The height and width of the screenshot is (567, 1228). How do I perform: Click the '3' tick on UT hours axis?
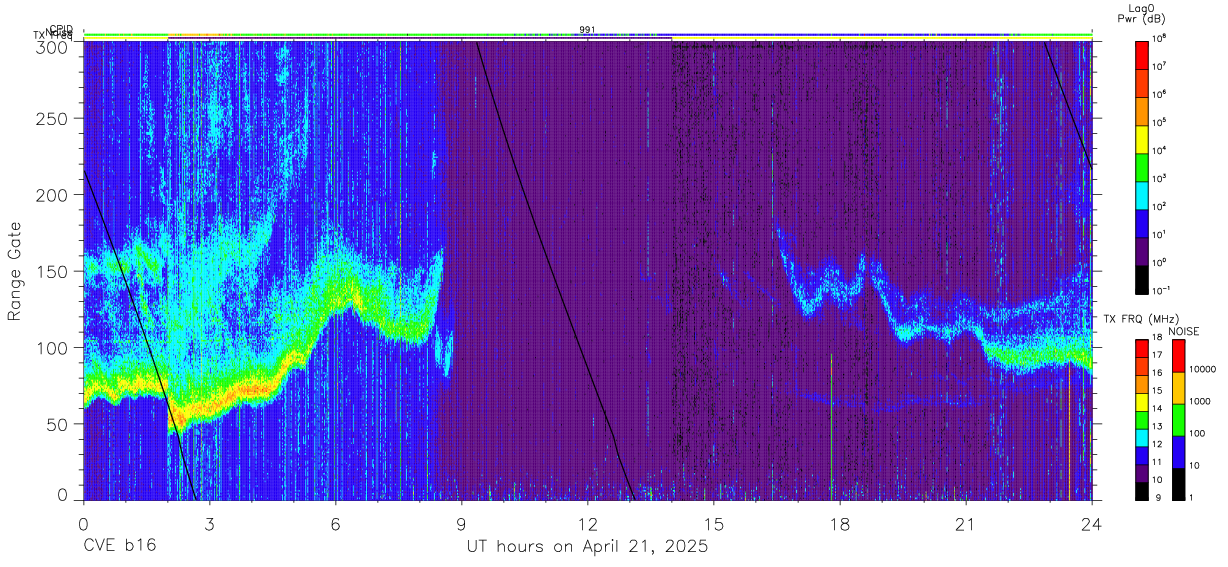point(209,523)
